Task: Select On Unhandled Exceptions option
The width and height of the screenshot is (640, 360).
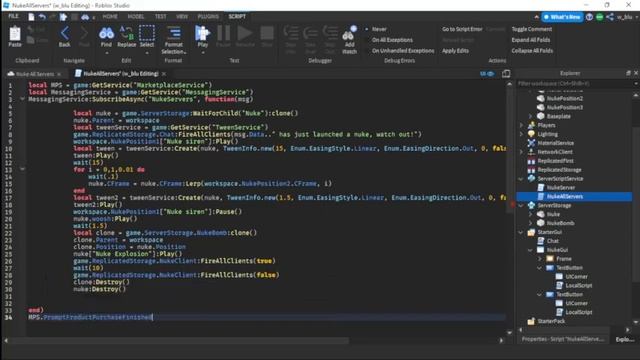Action: (403, 51)
